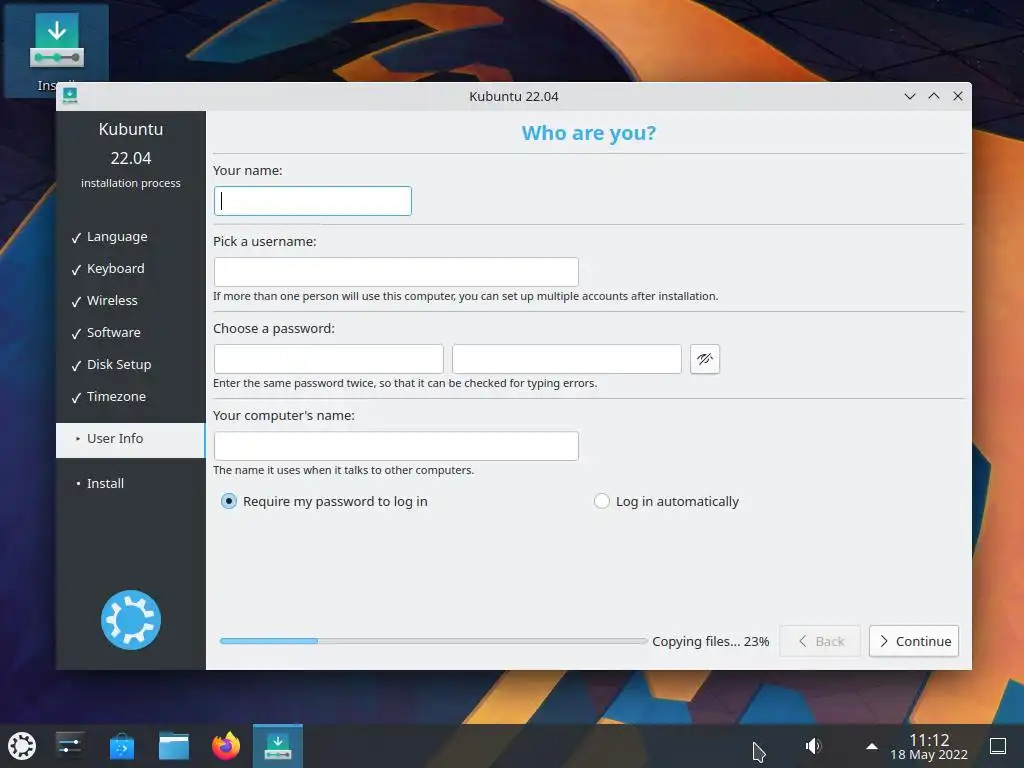This screenshot has width=1024, height=768.
Task: Select the User Info step in sidebar
Action: tap(131, 440)
